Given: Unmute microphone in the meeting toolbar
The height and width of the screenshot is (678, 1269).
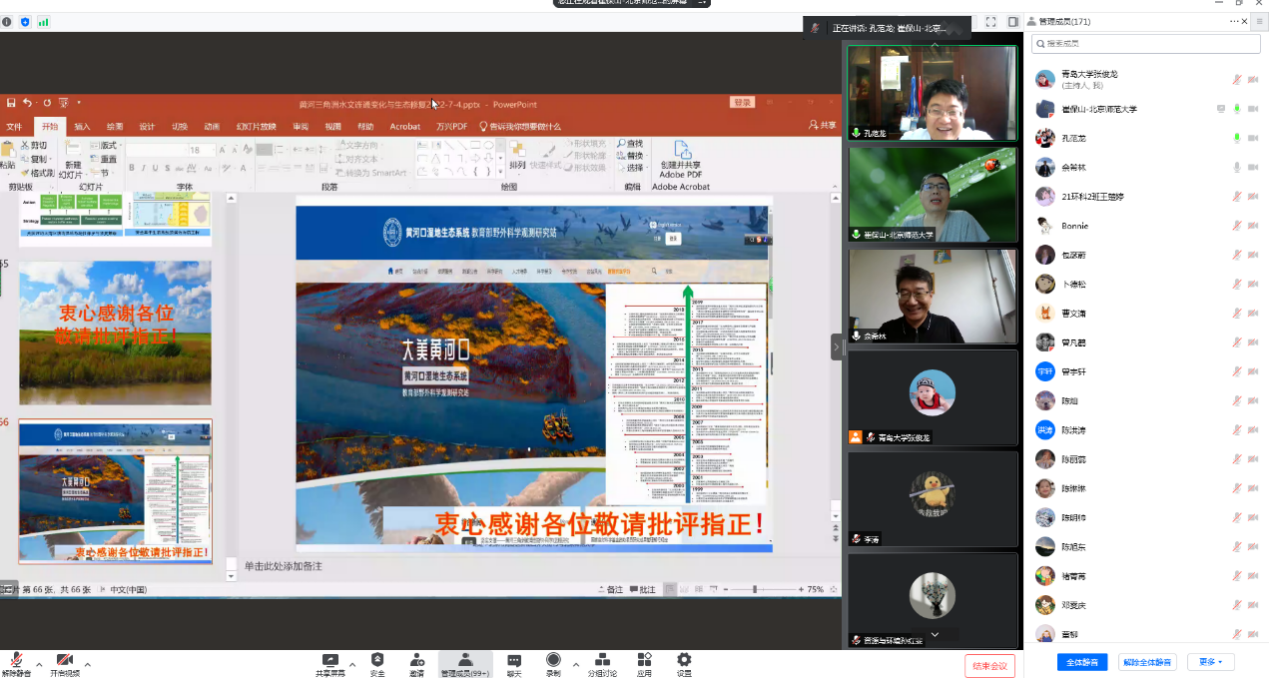Looking at the screenshot, I should coord(16,662).
